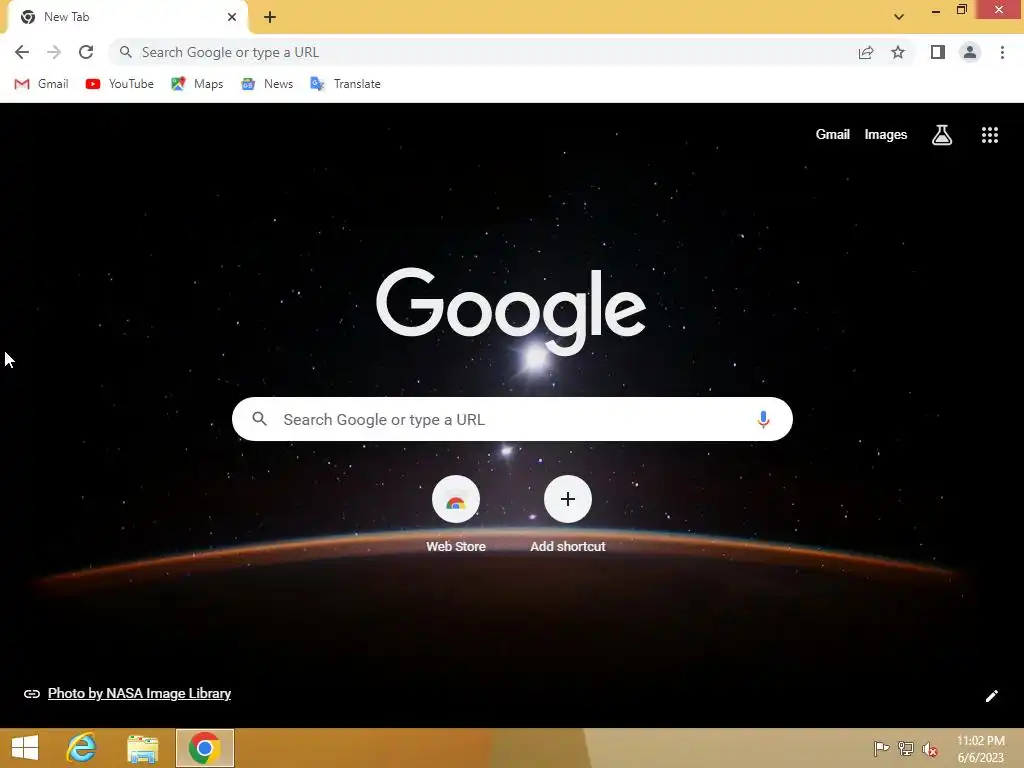This screenshot has width=1024, height=768.
Task: Click the magnifier icon in Google search box
Action: [259, 419]
